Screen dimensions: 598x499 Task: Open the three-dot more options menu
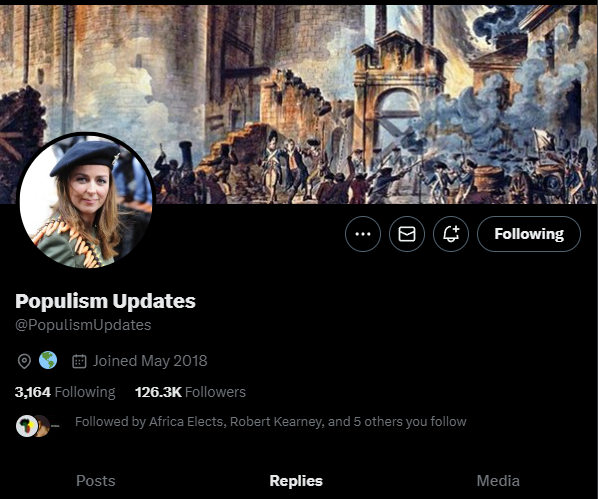point(363,234)
